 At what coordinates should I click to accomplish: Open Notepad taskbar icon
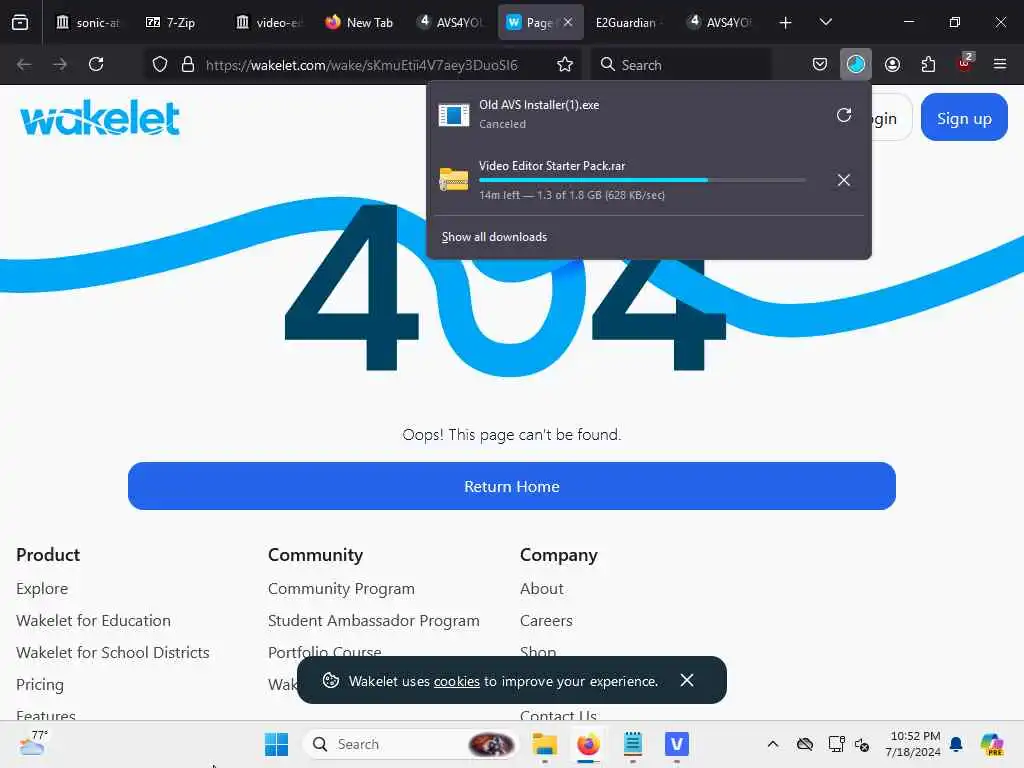pyautogui.click(x=632, y=744)
